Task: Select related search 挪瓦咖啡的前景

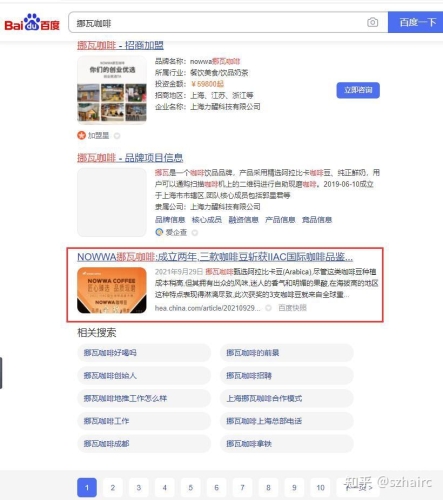Action: (287, 353)
